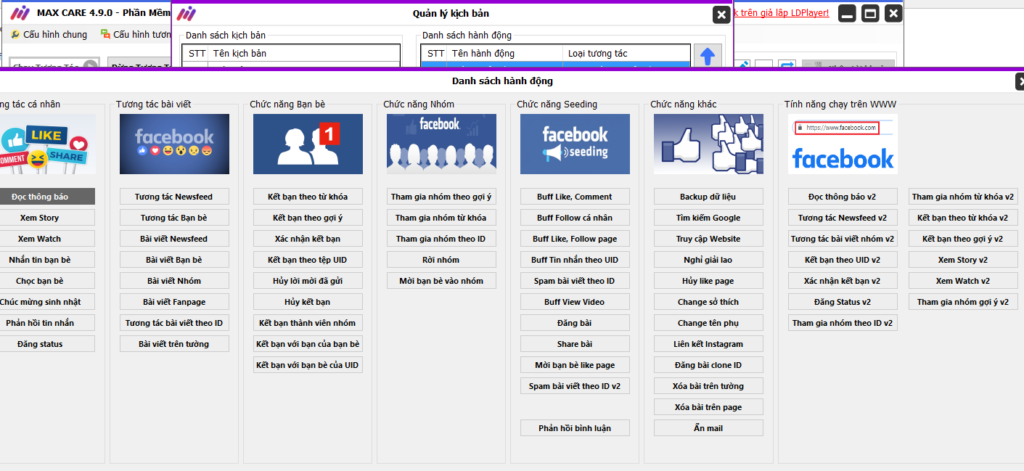Click Kết bạn theo gợi ý button

[308, 218]
